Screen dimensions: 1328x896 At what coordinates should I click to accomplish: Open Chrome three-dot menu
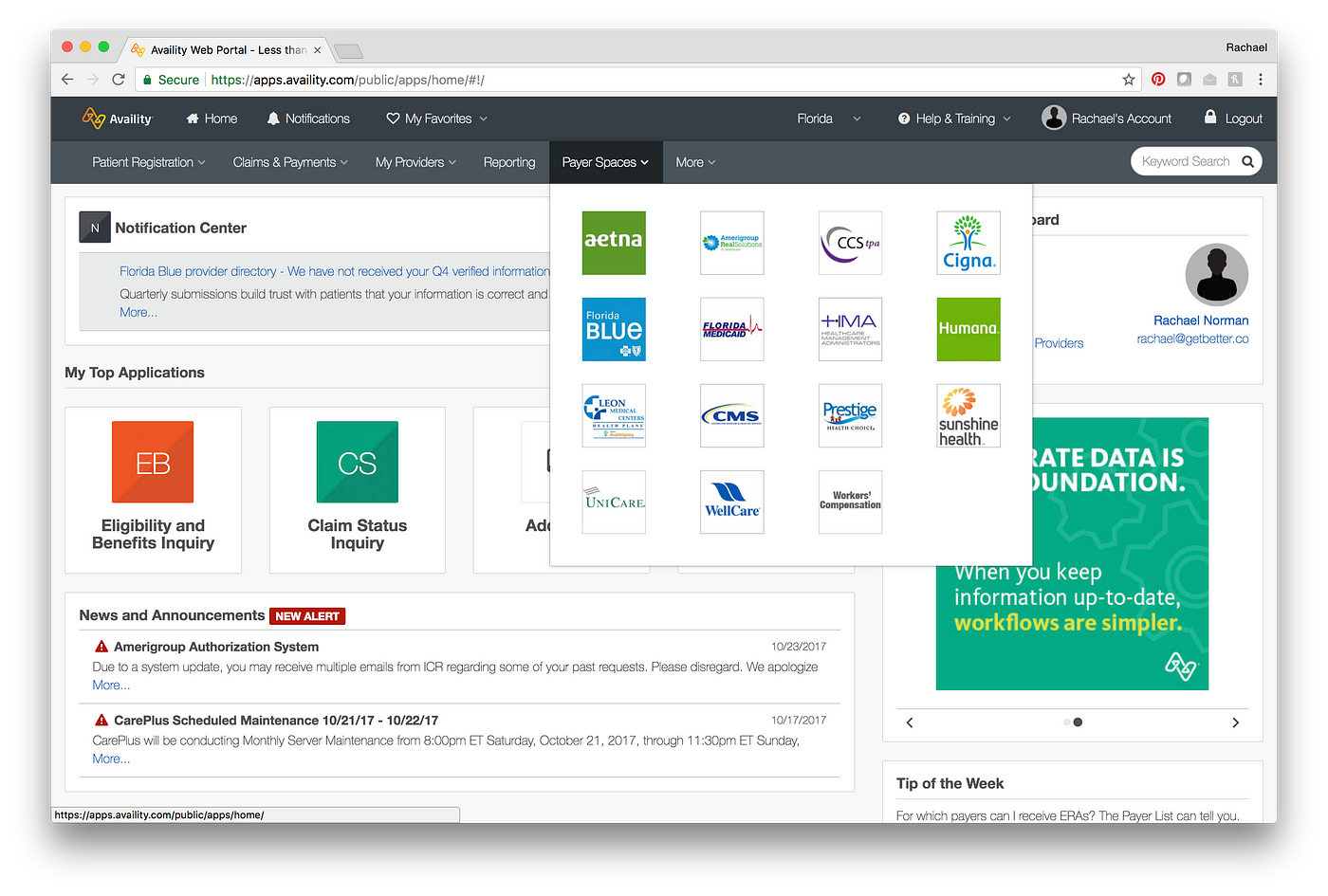click(x=1261, y=80)
